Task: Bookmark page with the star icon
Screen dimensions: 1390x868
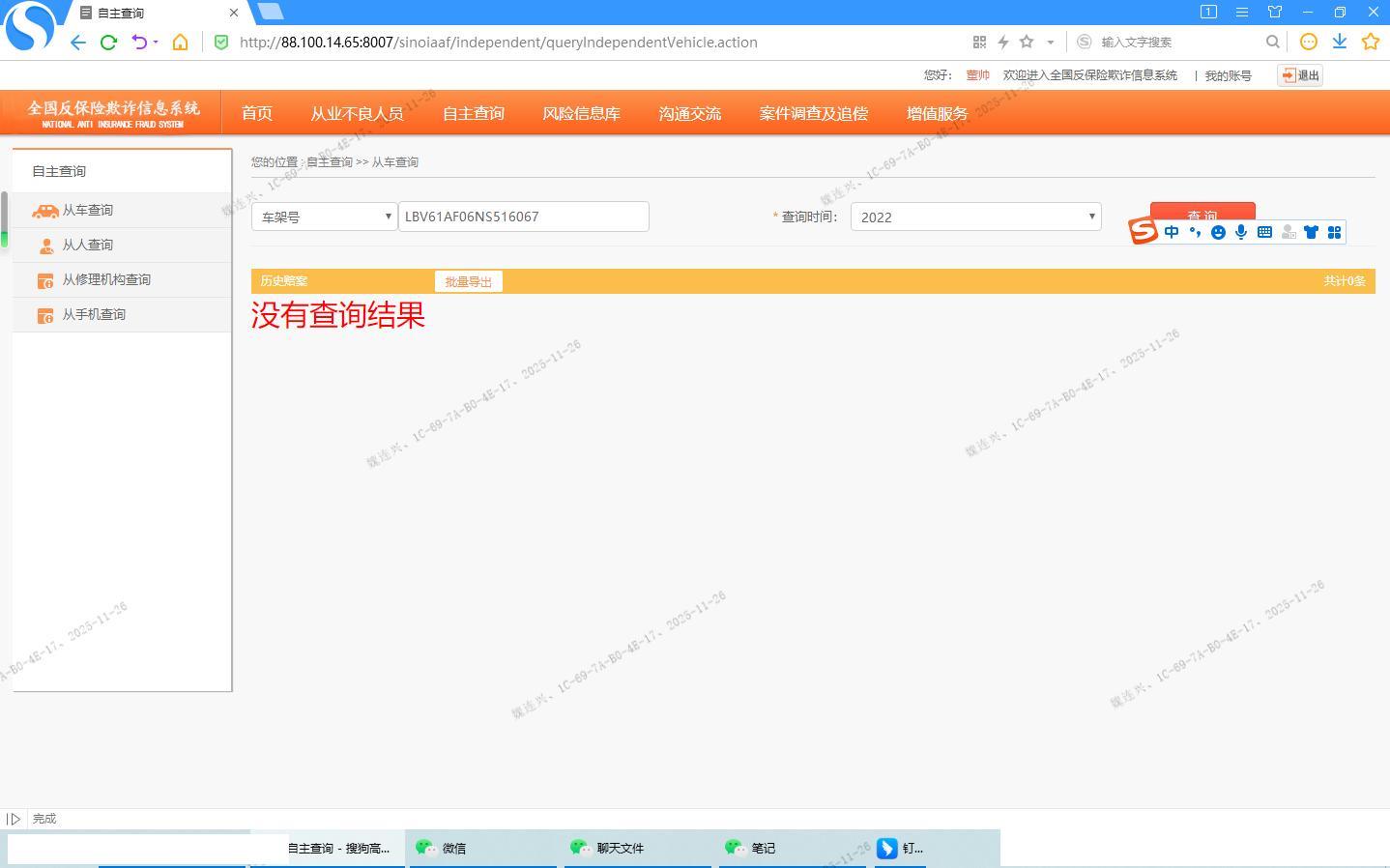Action: click(1027, 42)
